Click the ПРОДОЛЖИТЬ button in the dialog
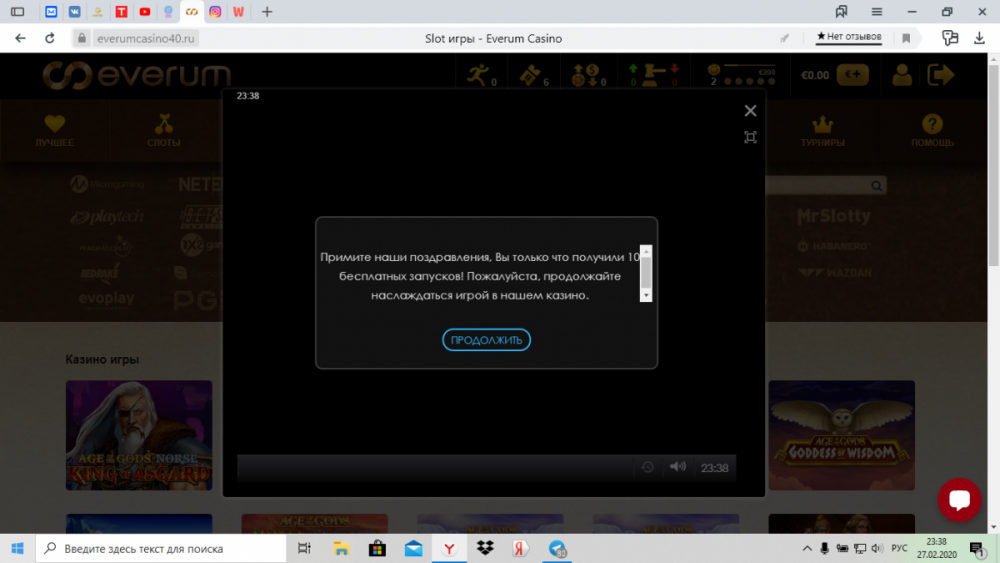 pyautogui.click(x=486, y=340)
